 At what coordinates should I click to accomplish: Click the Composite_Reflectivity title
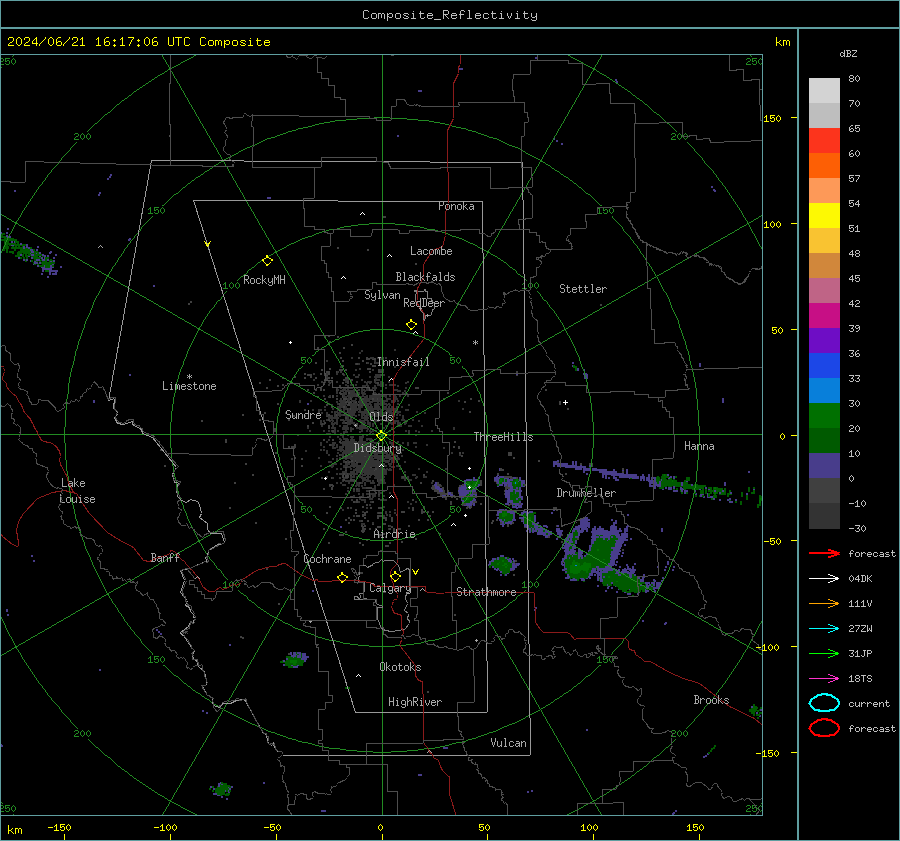coord(450,15)
